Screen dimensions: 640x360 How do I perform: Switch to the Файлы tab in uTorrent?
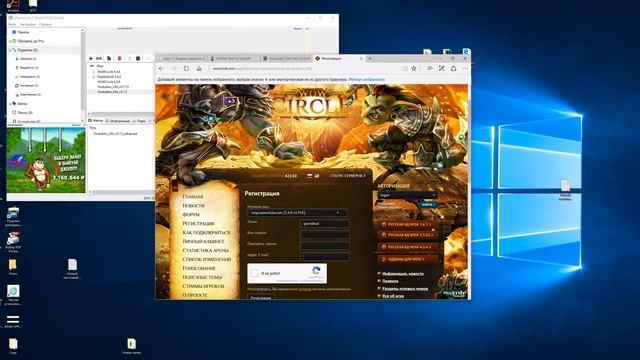tap(96, 121)
